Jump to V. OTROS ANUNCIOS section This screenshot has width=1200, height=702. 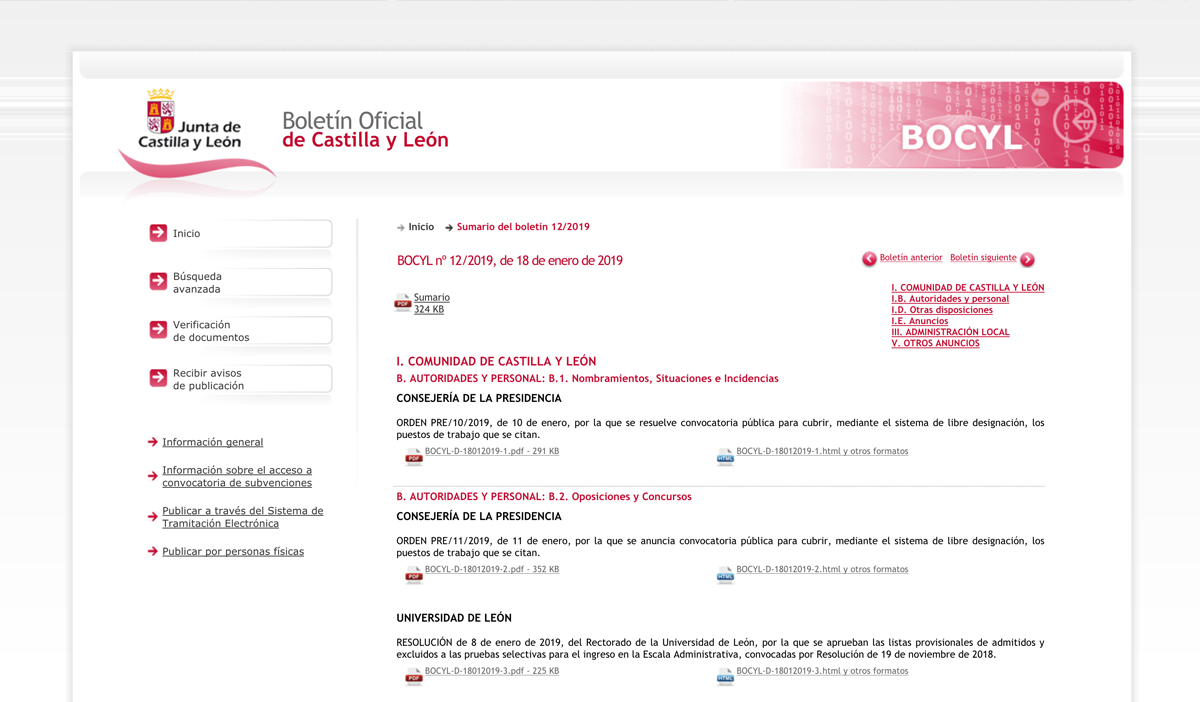tap(936, 343)
